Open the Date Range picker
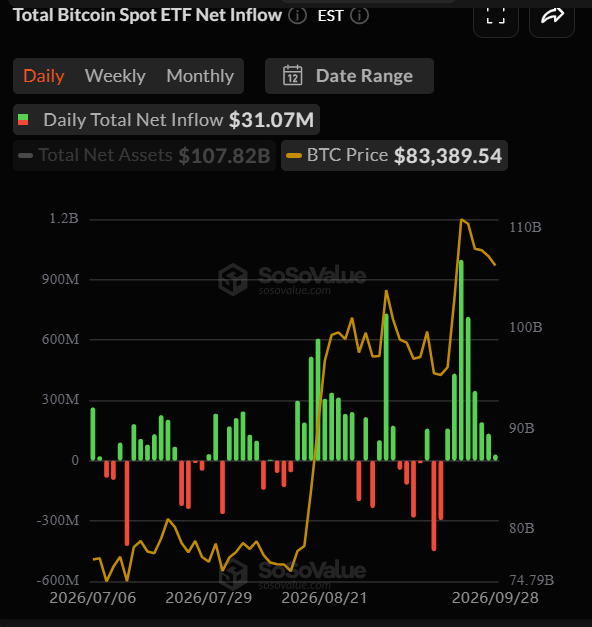This screenshot has height=627, width=592. click(349, 76)
